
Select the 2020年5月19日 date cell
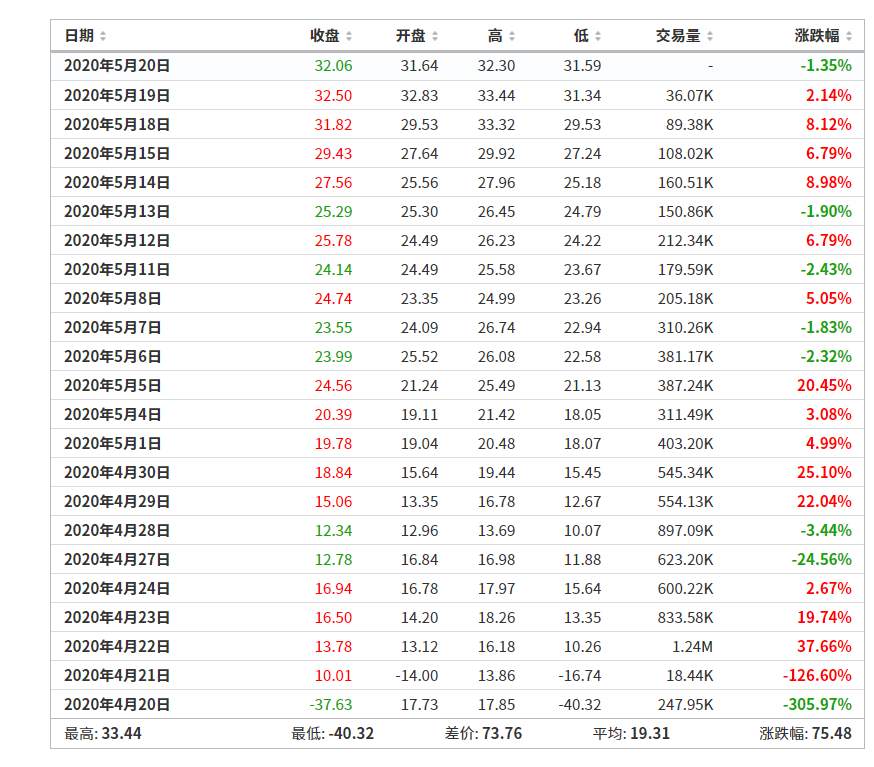(x=117, y=95)
